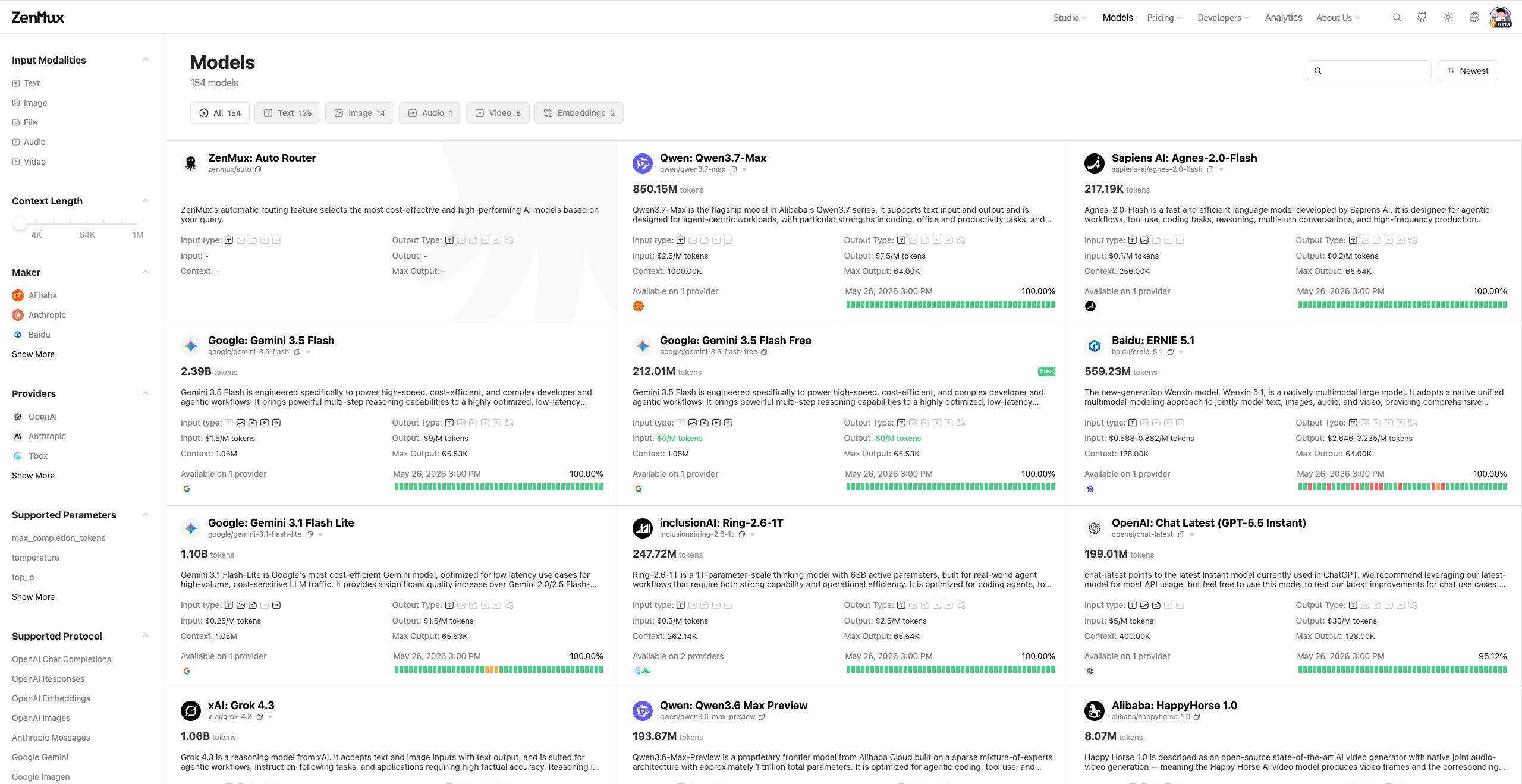Click the provider icon under Qwen3.7-Max availability

[x=639, y=306]
